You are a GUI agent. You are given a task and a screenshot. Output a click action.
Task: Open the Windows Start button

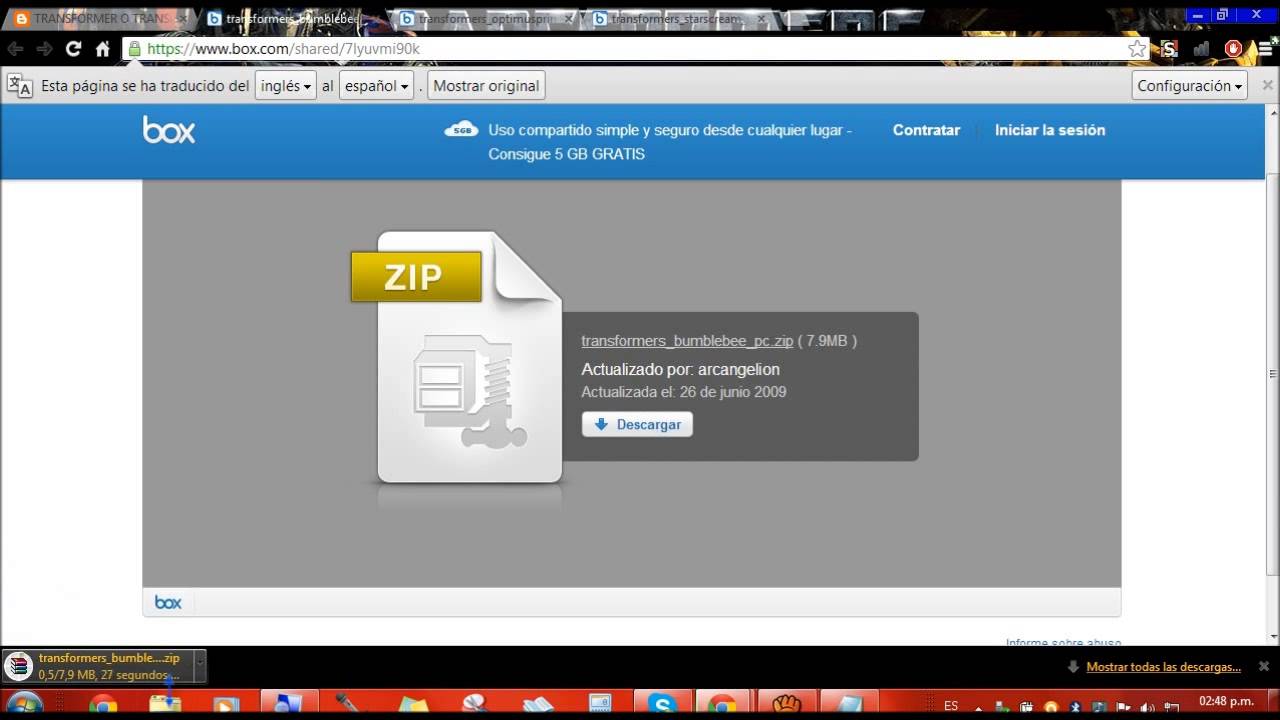23,704
